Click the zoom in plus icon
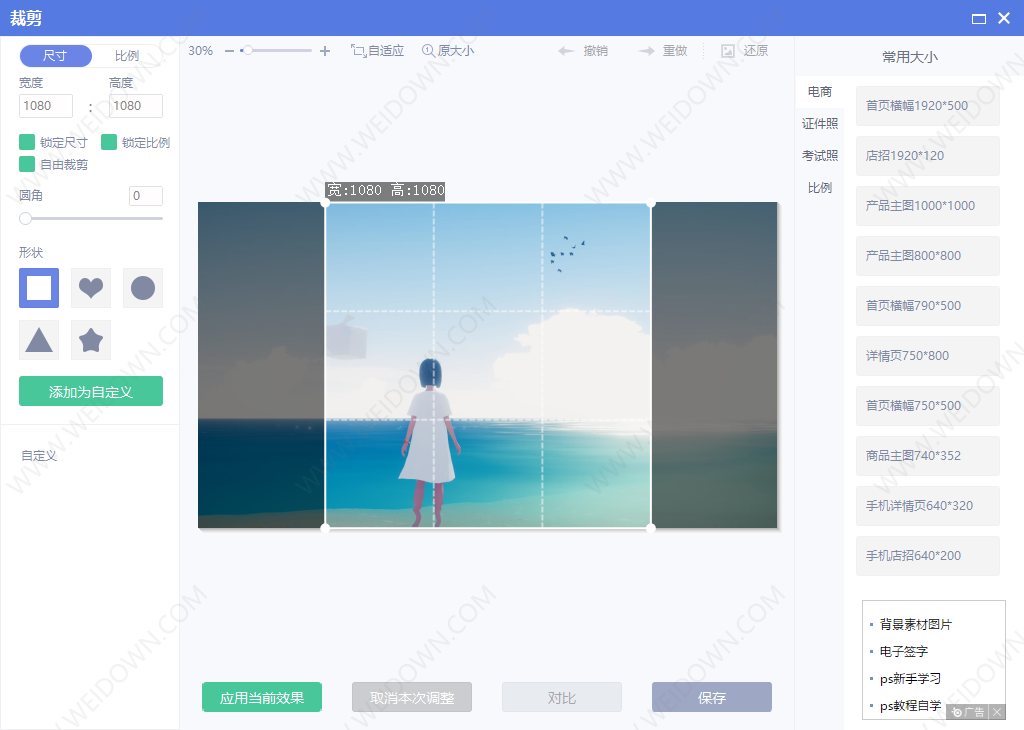The width and height of the screenshot is (1024, 730). point(325,51)
